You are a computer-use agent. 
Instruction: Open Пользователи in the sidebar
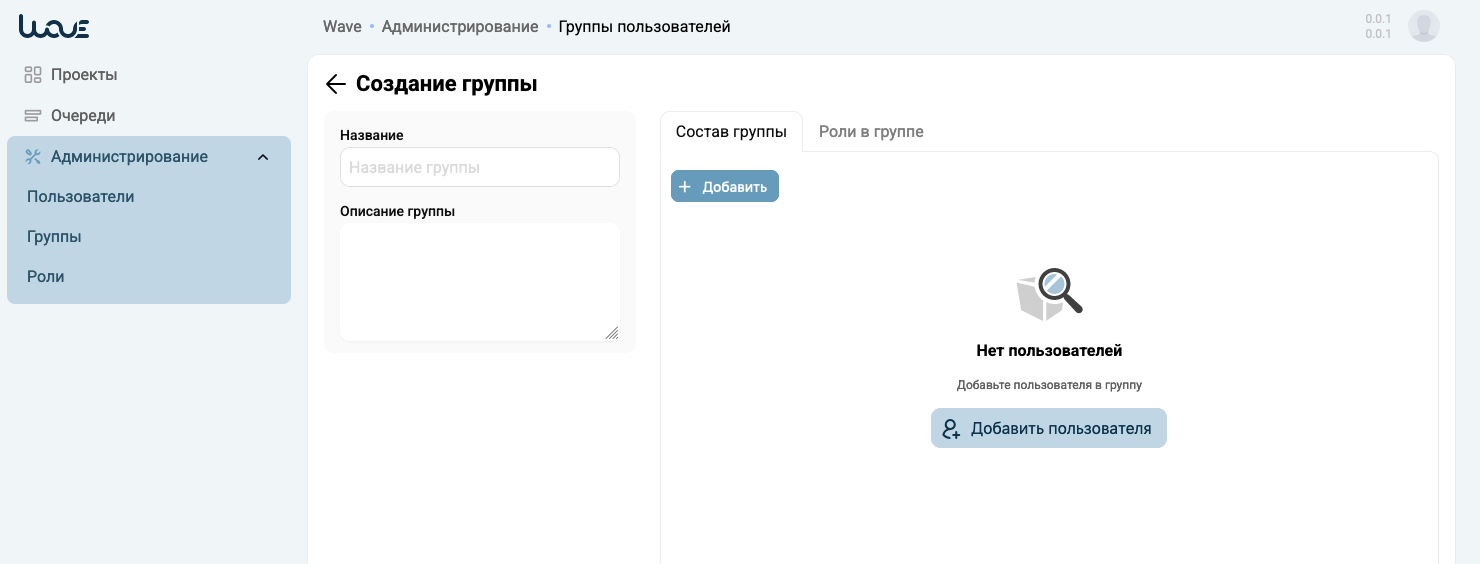[x=81, y=197]
